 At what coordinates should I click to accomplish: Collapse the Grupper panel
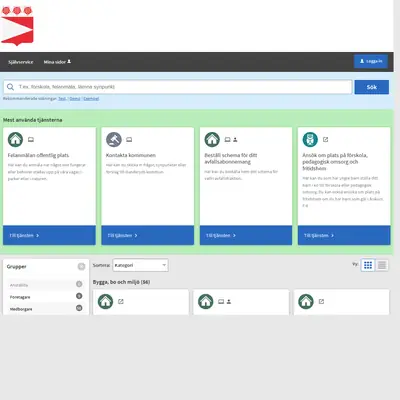81,266
